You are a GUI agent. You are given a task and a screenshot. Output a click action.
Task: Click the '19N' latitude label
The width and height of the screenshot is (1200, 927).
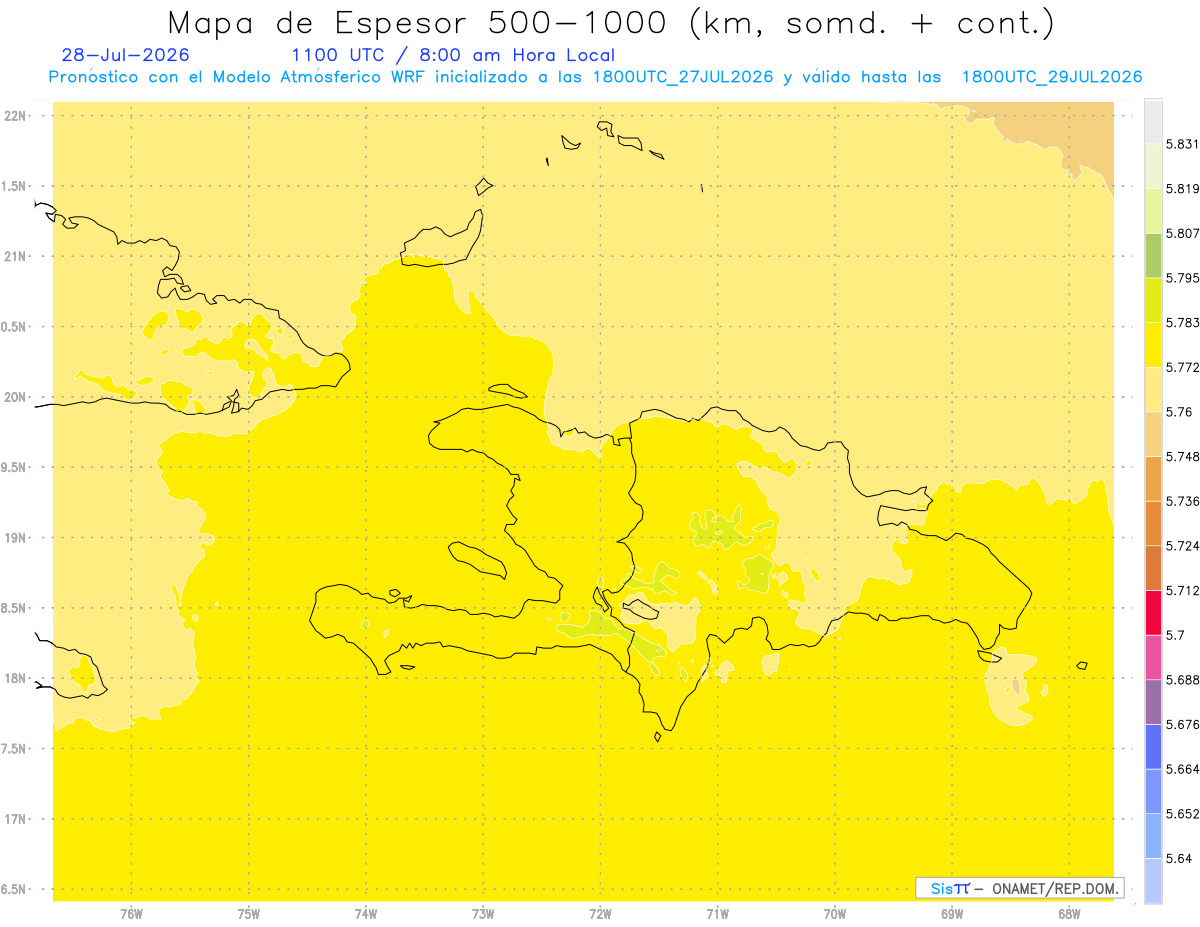coord(16,538)
